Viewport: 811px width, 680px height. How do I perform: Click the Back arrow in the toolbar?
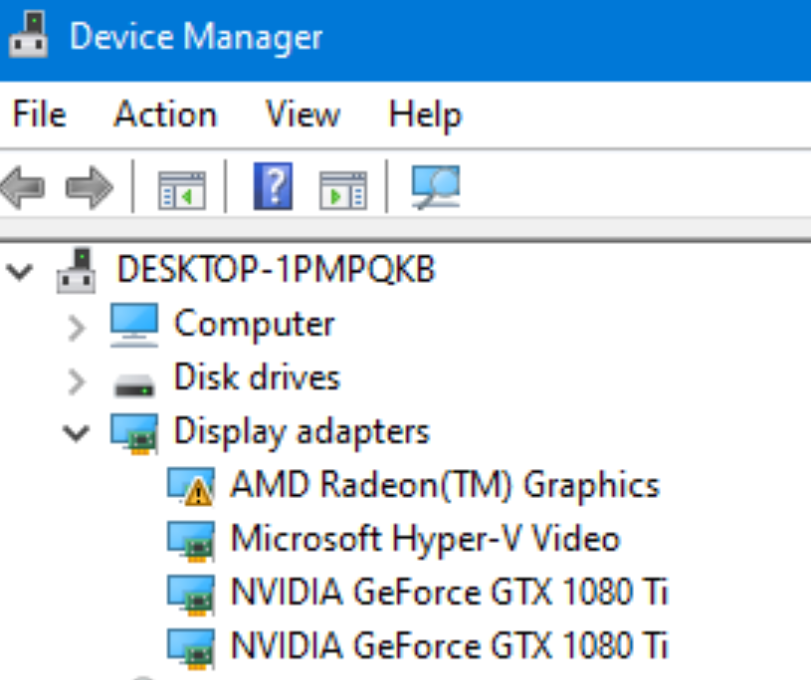pos(22,187)
